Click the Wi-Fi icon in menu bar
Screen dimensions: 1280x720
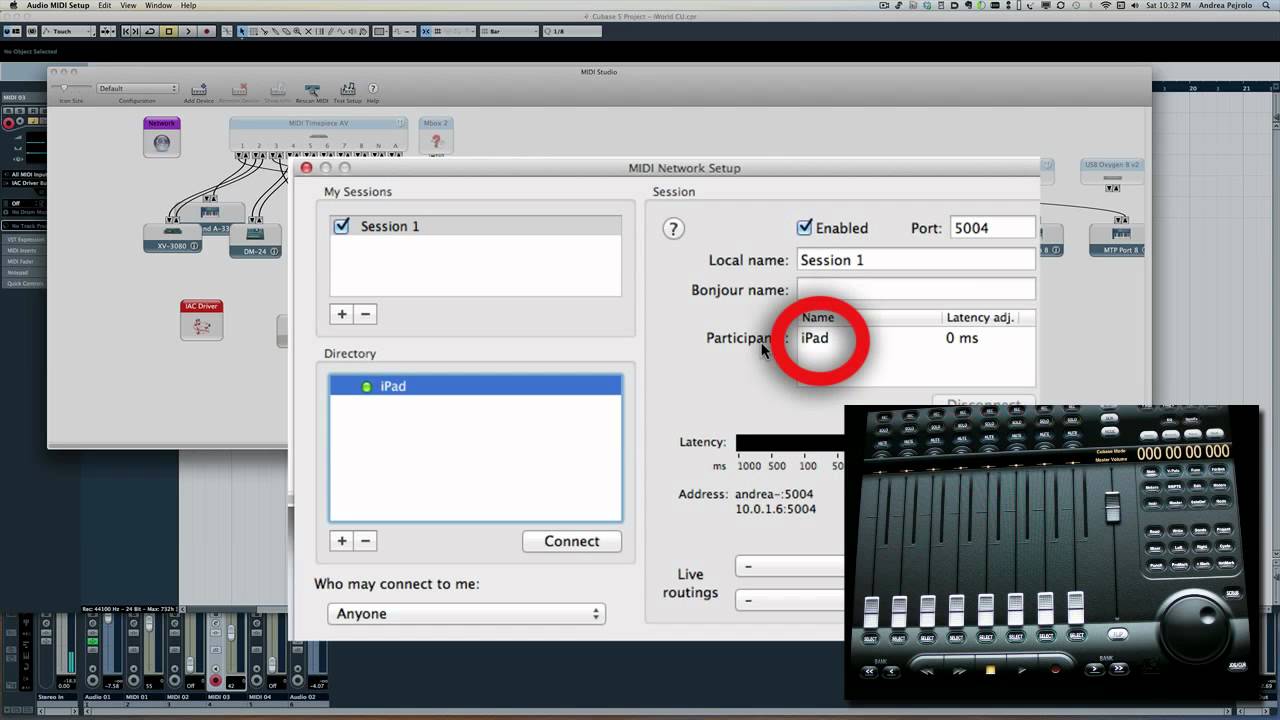tap(1106, 6)
